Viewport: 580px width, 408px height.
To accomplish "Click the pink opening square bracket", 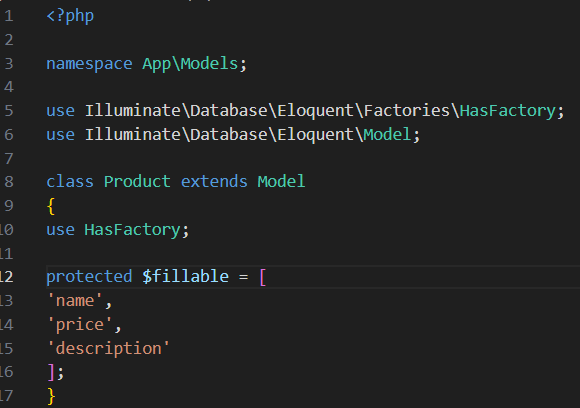I will (263, 277).
